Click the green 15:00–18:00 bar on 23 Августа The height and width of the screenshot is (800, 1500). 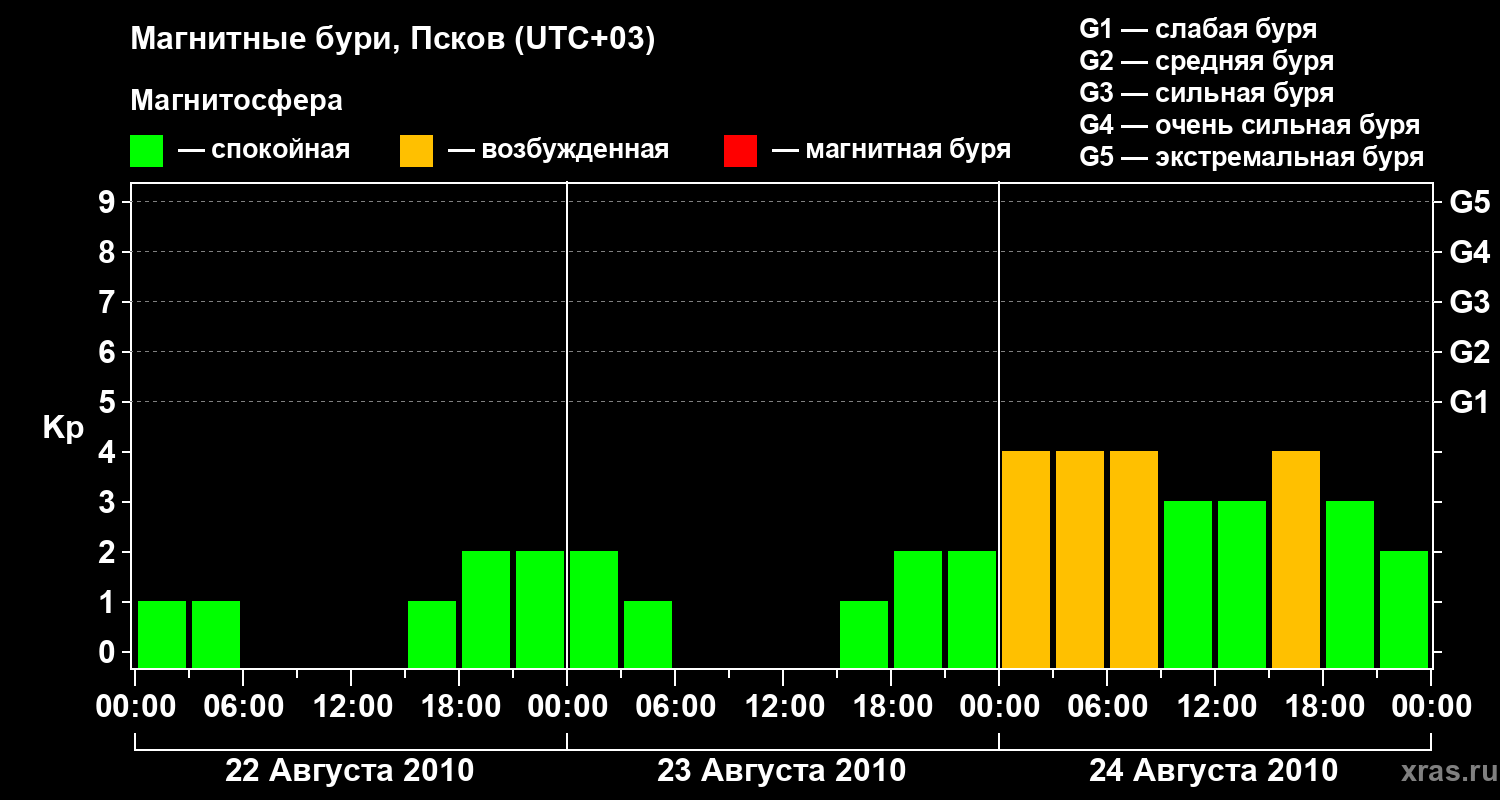point(864,634)
